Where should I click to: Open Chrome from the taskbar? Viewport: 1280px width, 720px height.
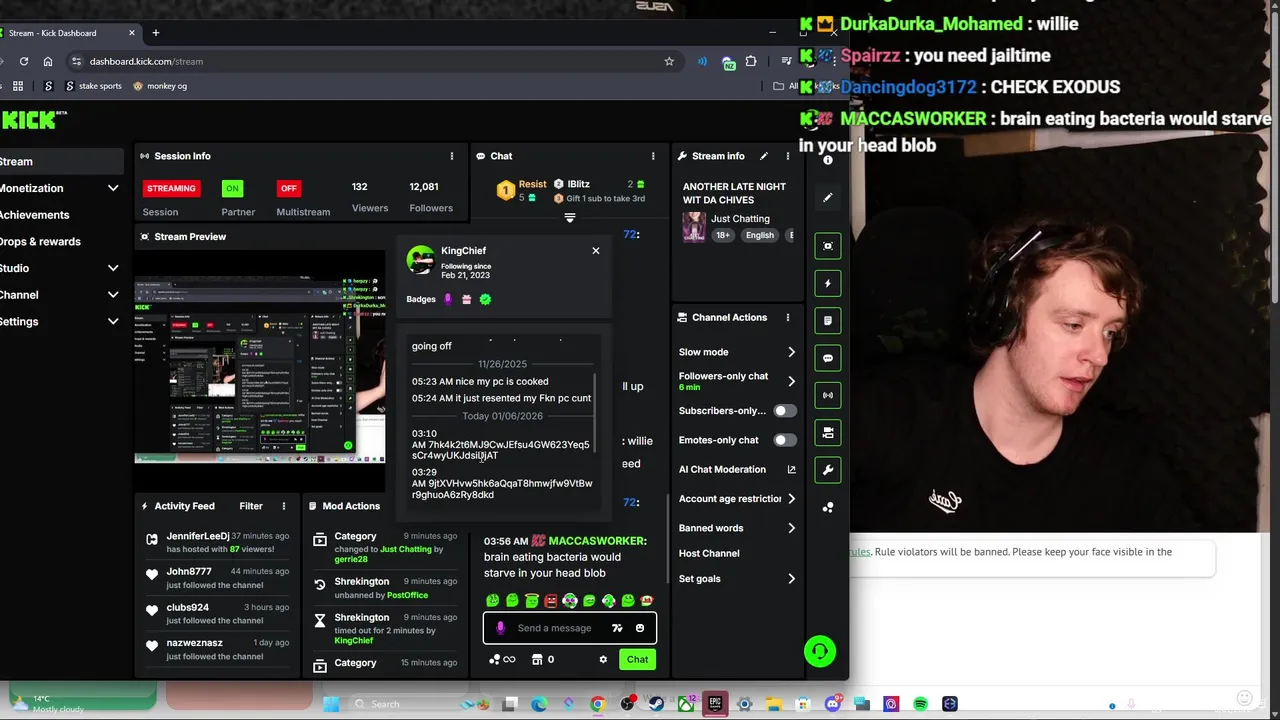point(598,704)
